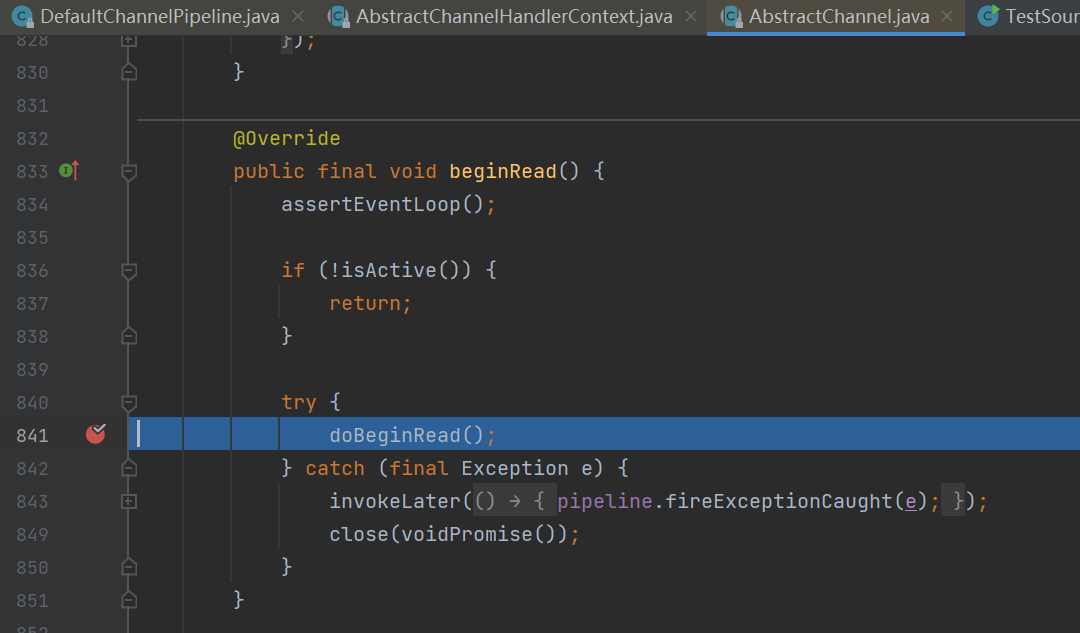Click the AbstractChannel.java tab class icon
1080x633 pixels.
coord(732,17)
